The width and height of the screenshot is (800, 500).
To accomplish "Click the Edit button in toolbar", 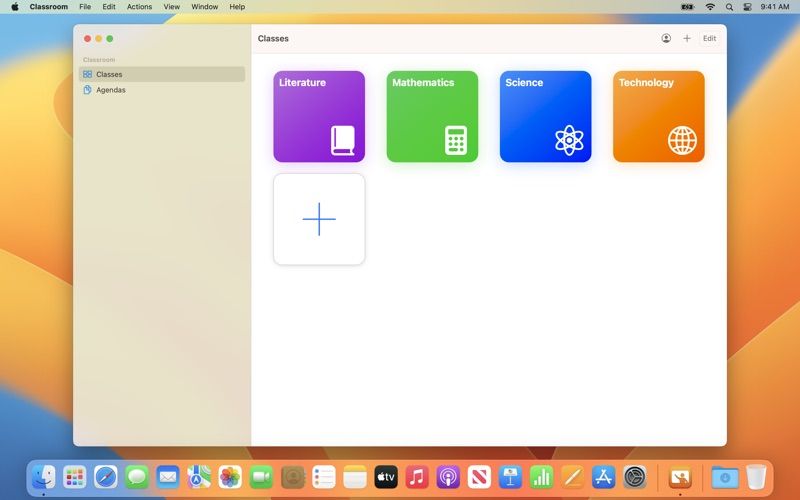I will pyautogui.click(x=709, y=38).
